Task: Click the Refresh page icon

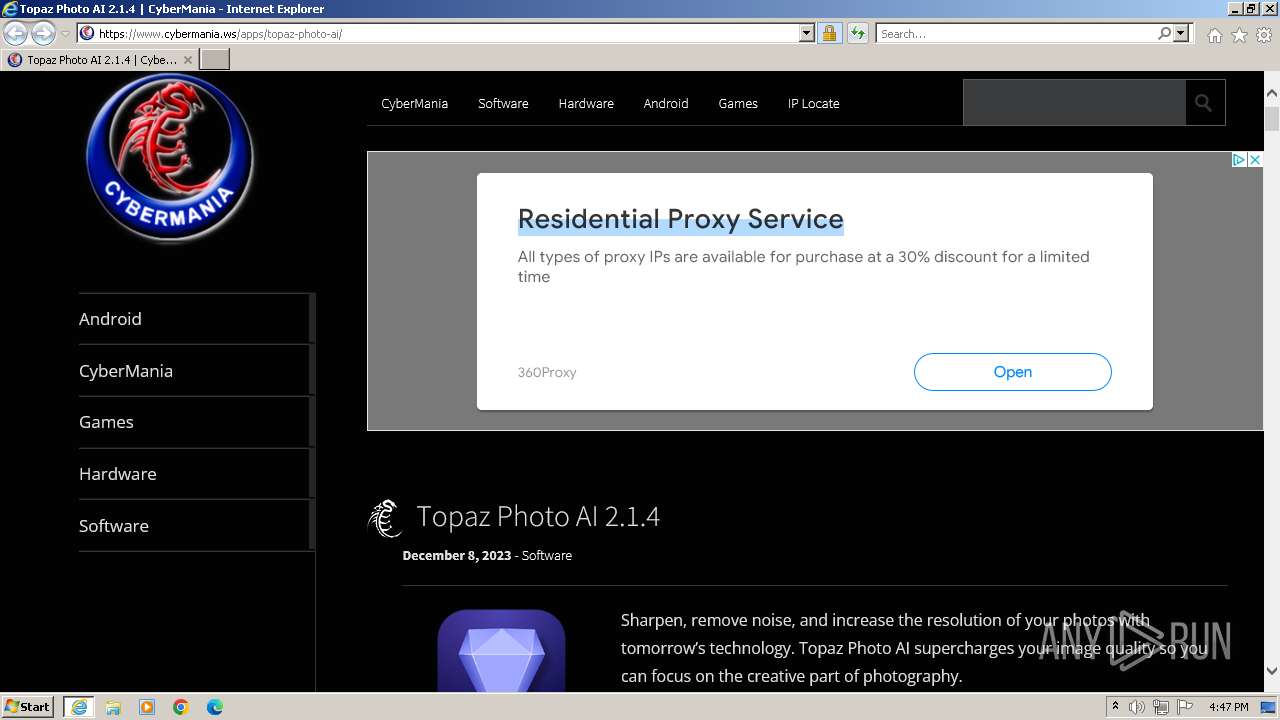Action: pos(857,33)
